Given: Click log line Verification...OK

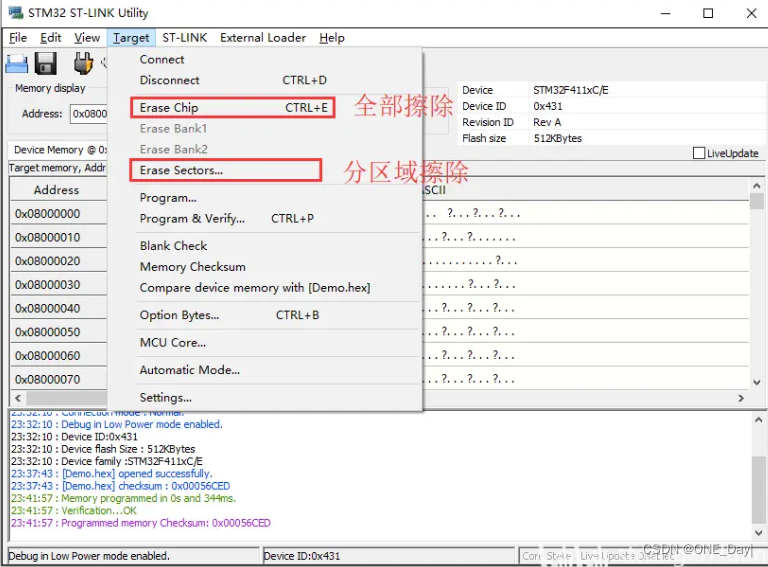Looking at the screenshot, I should pyautogui.click(x=74, y=511).
